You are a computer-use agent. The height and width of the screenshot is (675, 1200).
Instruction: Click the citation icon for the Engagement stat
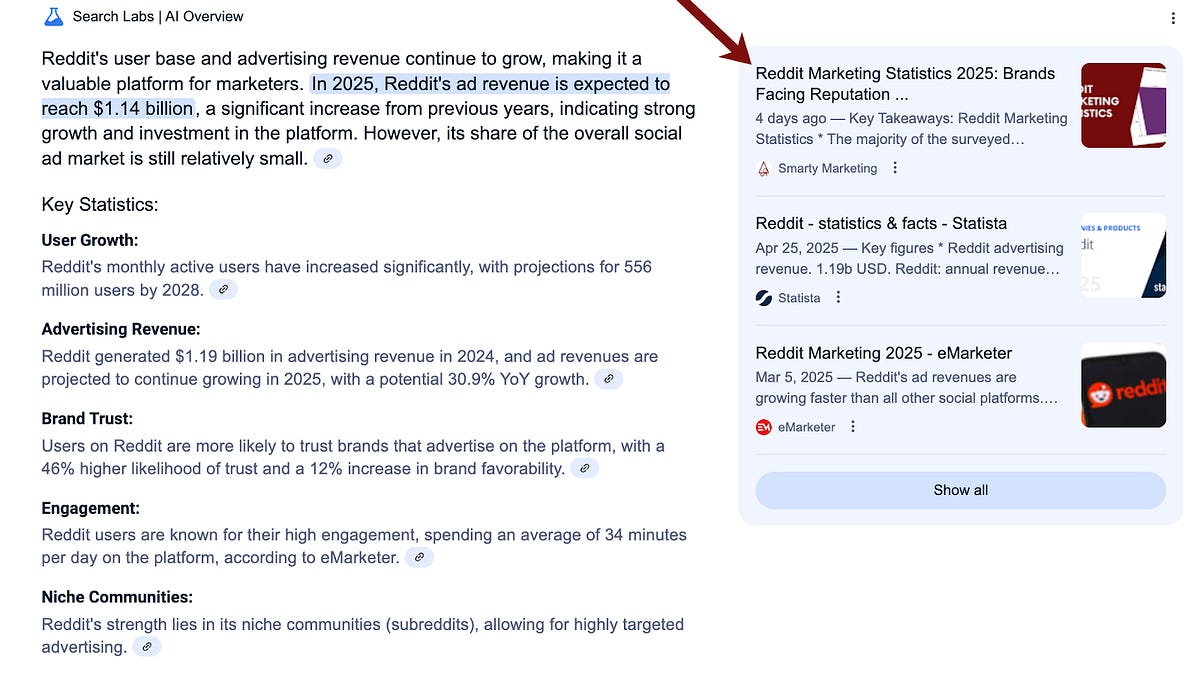(x=419, y=557)
